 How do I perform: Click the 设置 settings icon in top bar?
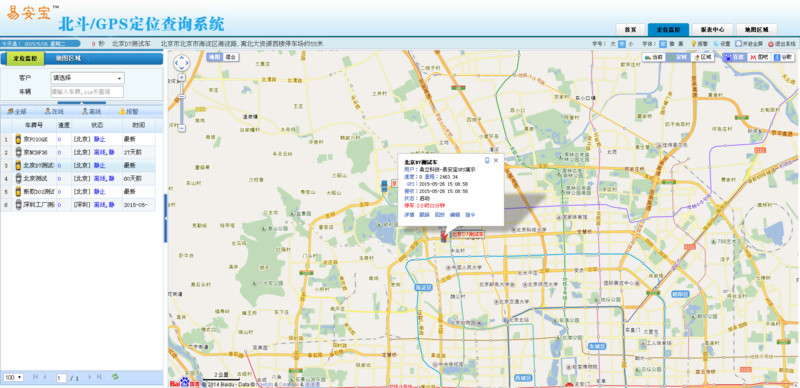point(716,44)
